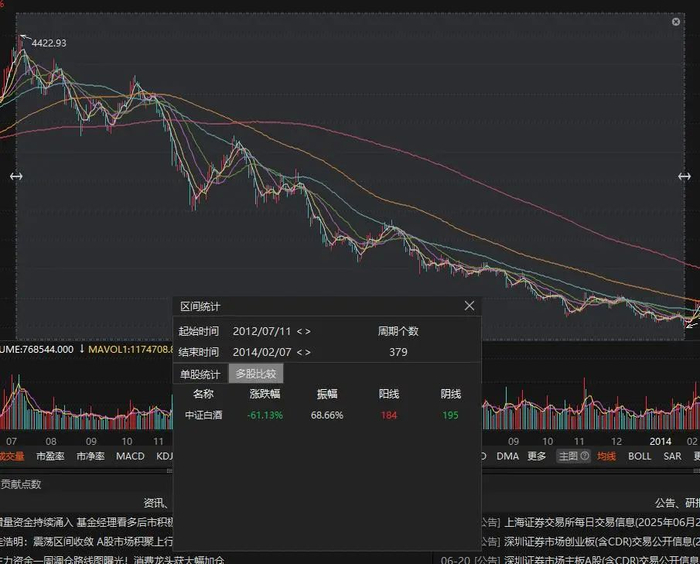Sort by the 涨跌幅 column header
This screenshot has width=700, height=564.
[x=265, y=394]
